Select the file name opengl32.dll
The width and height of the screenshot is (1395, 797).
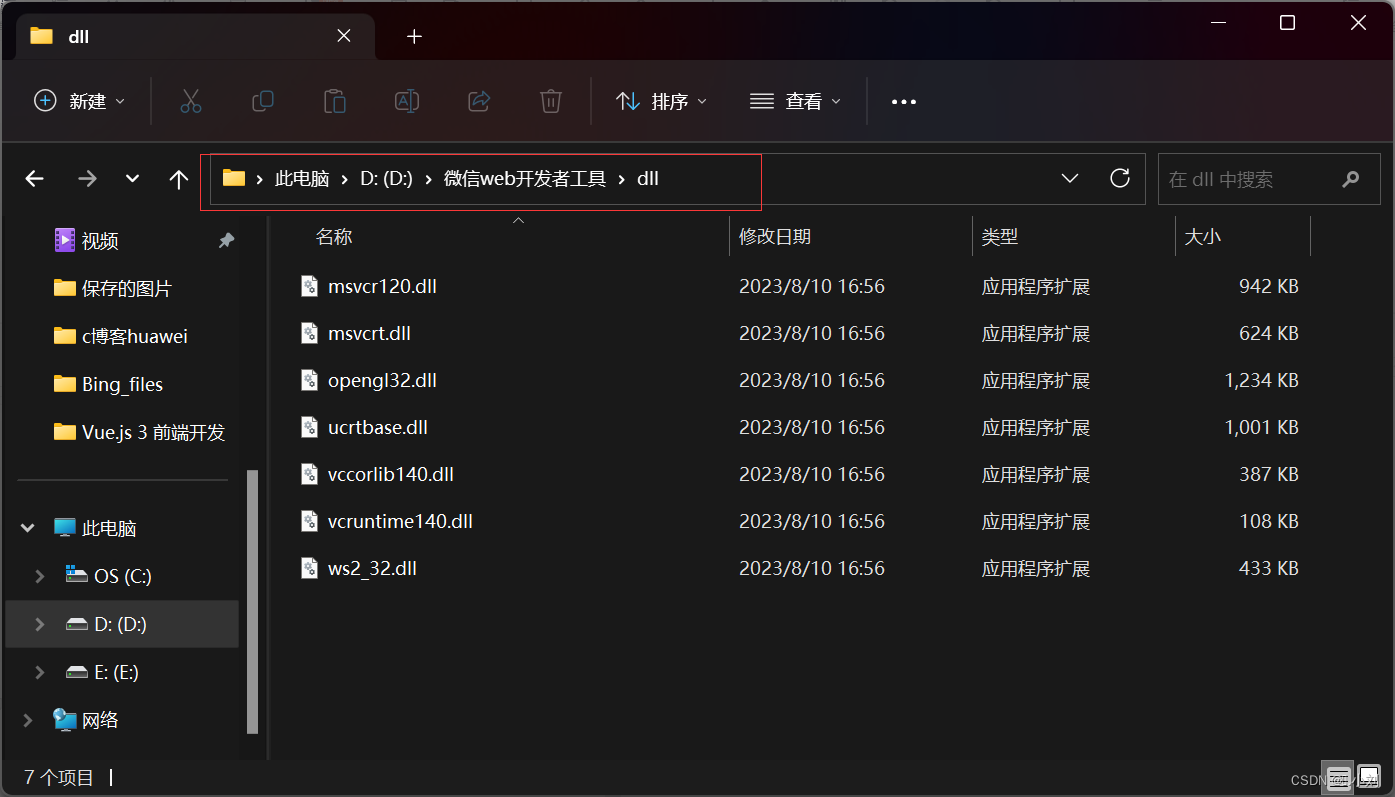[x=382, y=380]
